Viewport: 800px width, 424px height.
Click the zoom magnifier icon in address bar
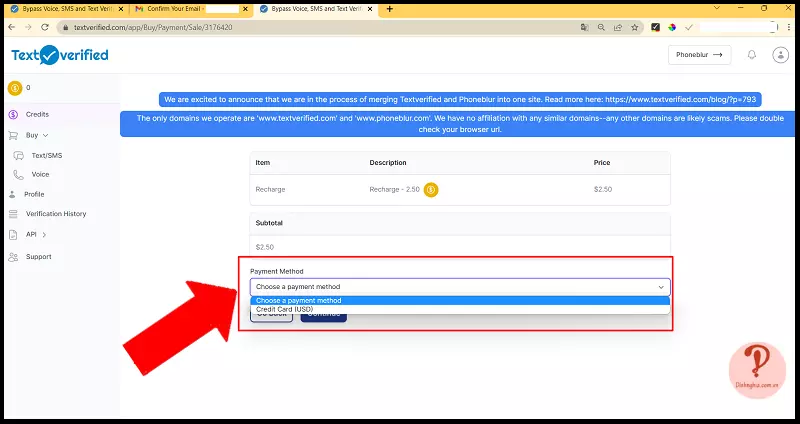click(x=601, y=28)
